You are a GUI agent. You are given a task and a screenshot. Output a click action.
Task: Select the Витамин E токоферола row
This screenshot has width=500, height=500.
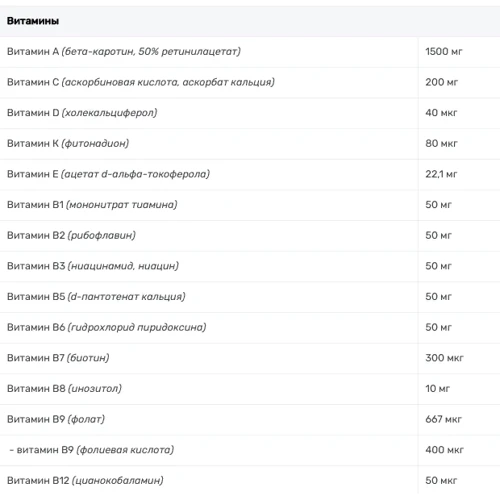(x=250, y=175)
